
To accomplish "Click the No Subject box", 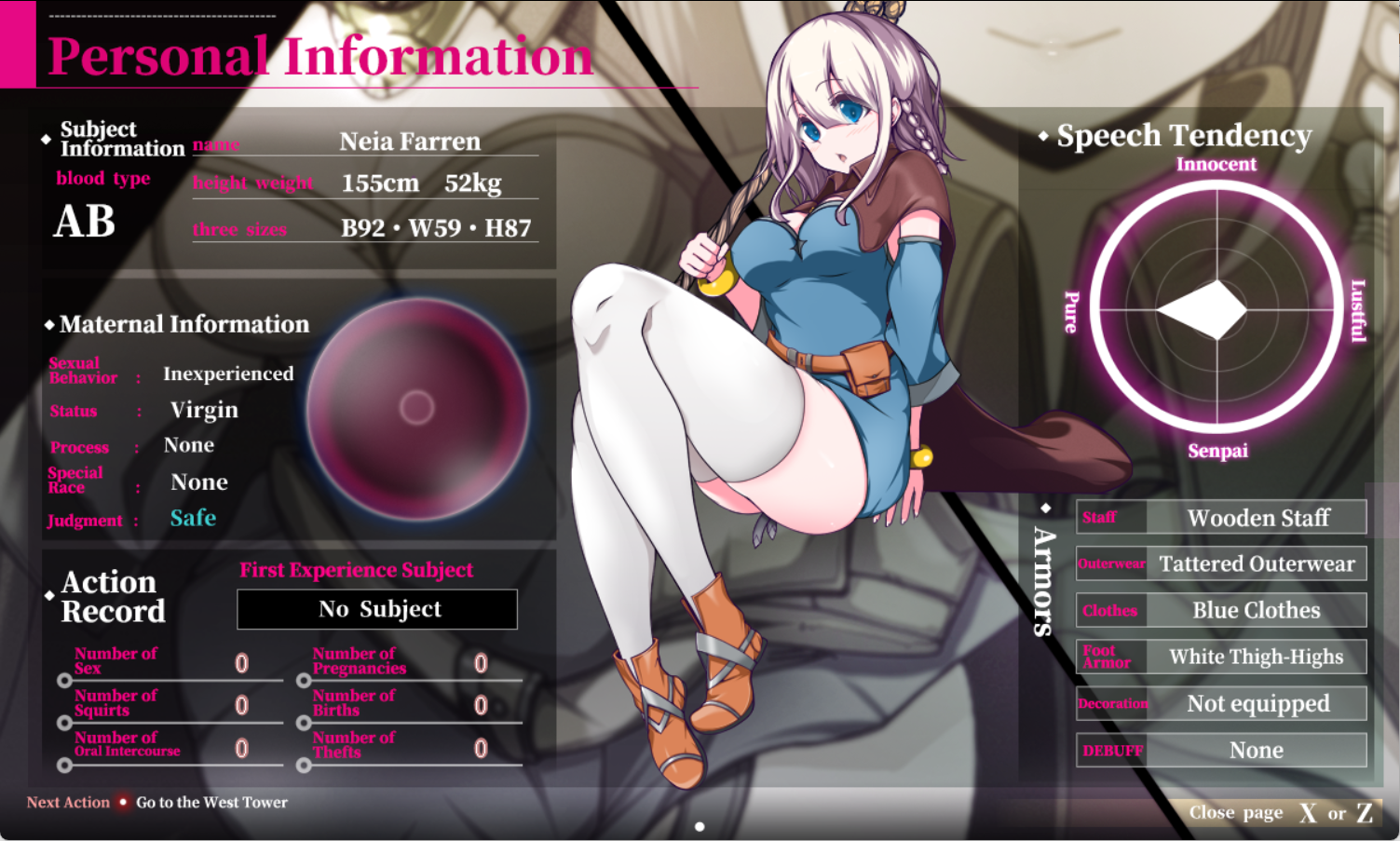I will 377,609.
